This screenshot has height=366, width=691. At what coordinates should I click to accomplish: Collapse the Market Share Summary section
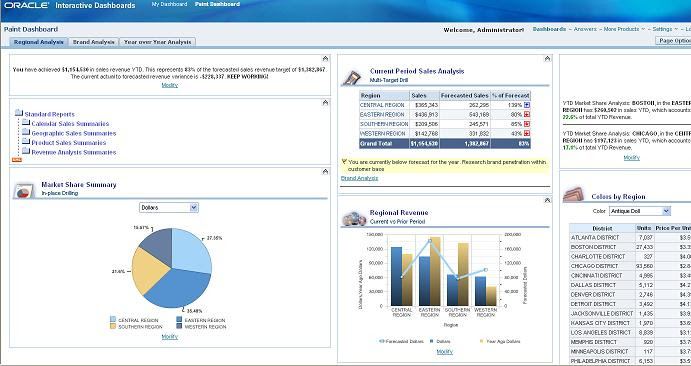pyautogui.click(x=325, y=171)
